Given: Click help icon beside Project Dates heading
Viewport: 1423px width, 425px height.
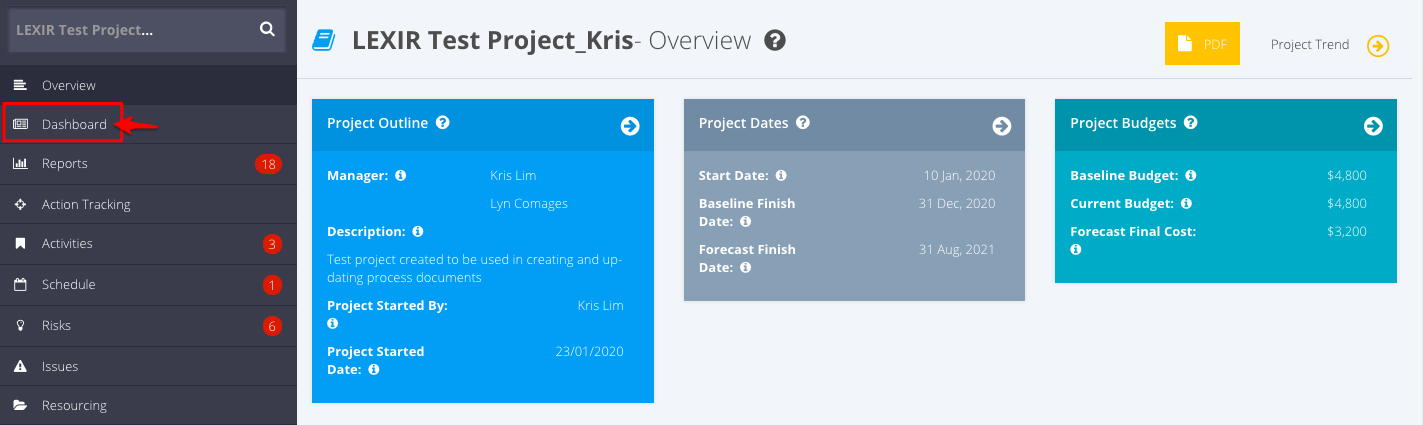Looking at the screenshot, I should coord(803,123).
